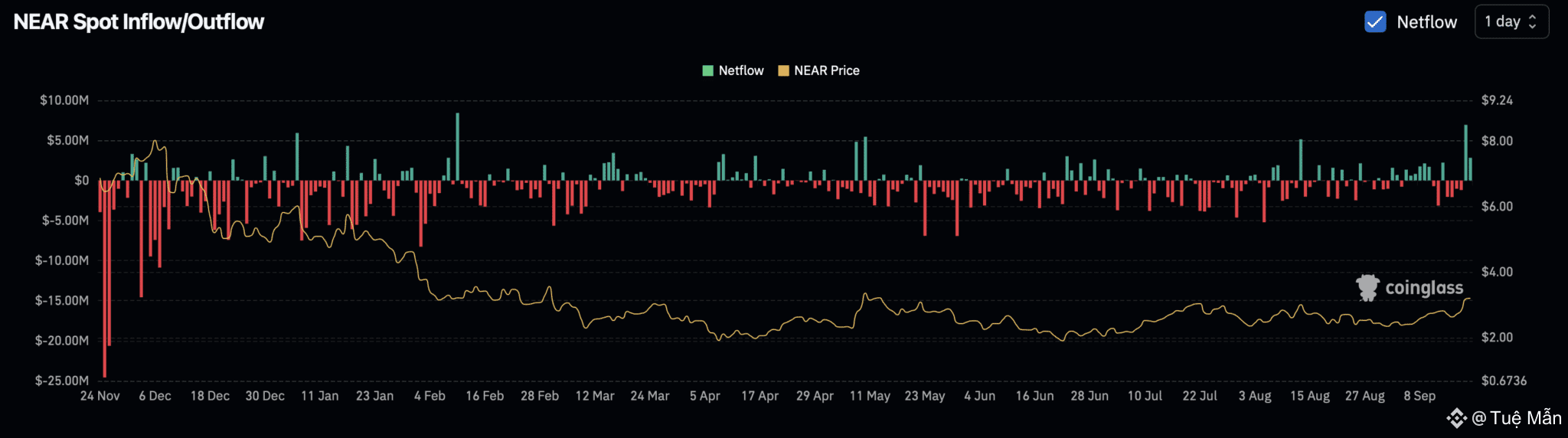The width and height of the screenshot is (1568, 438).
Task: Select the $5.00M axis label
Action: 67,140
